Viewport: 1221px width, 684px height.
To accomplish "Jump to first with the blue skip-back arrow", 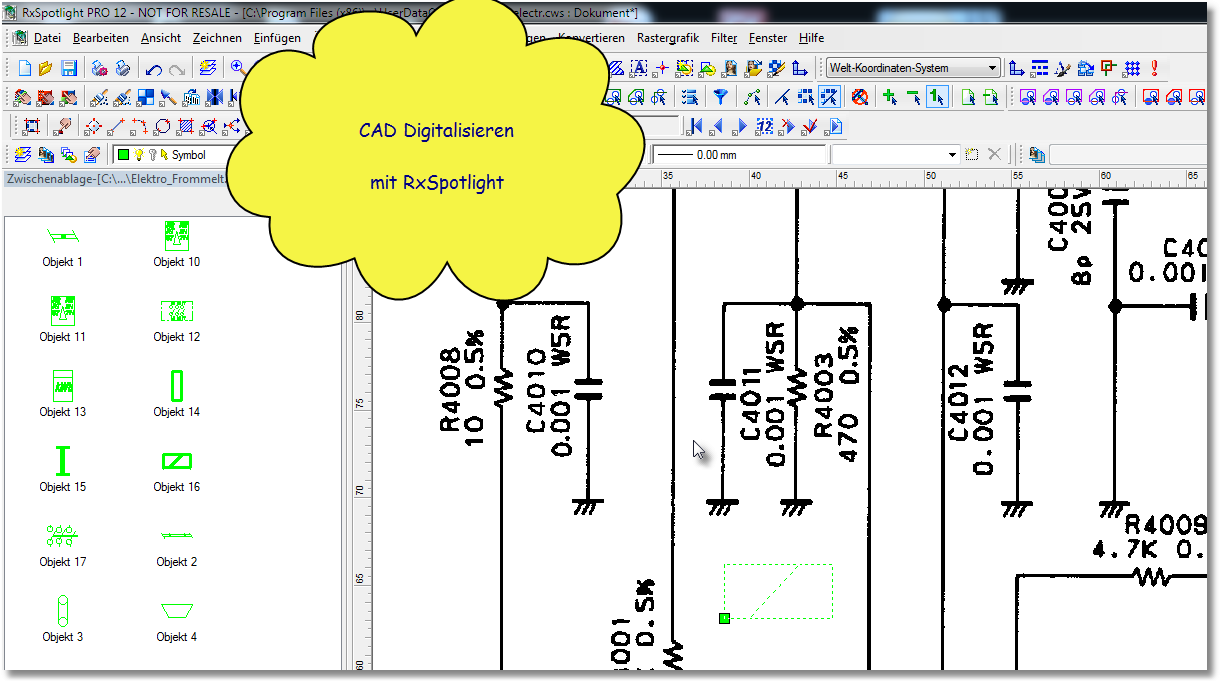I will point(696,126).
